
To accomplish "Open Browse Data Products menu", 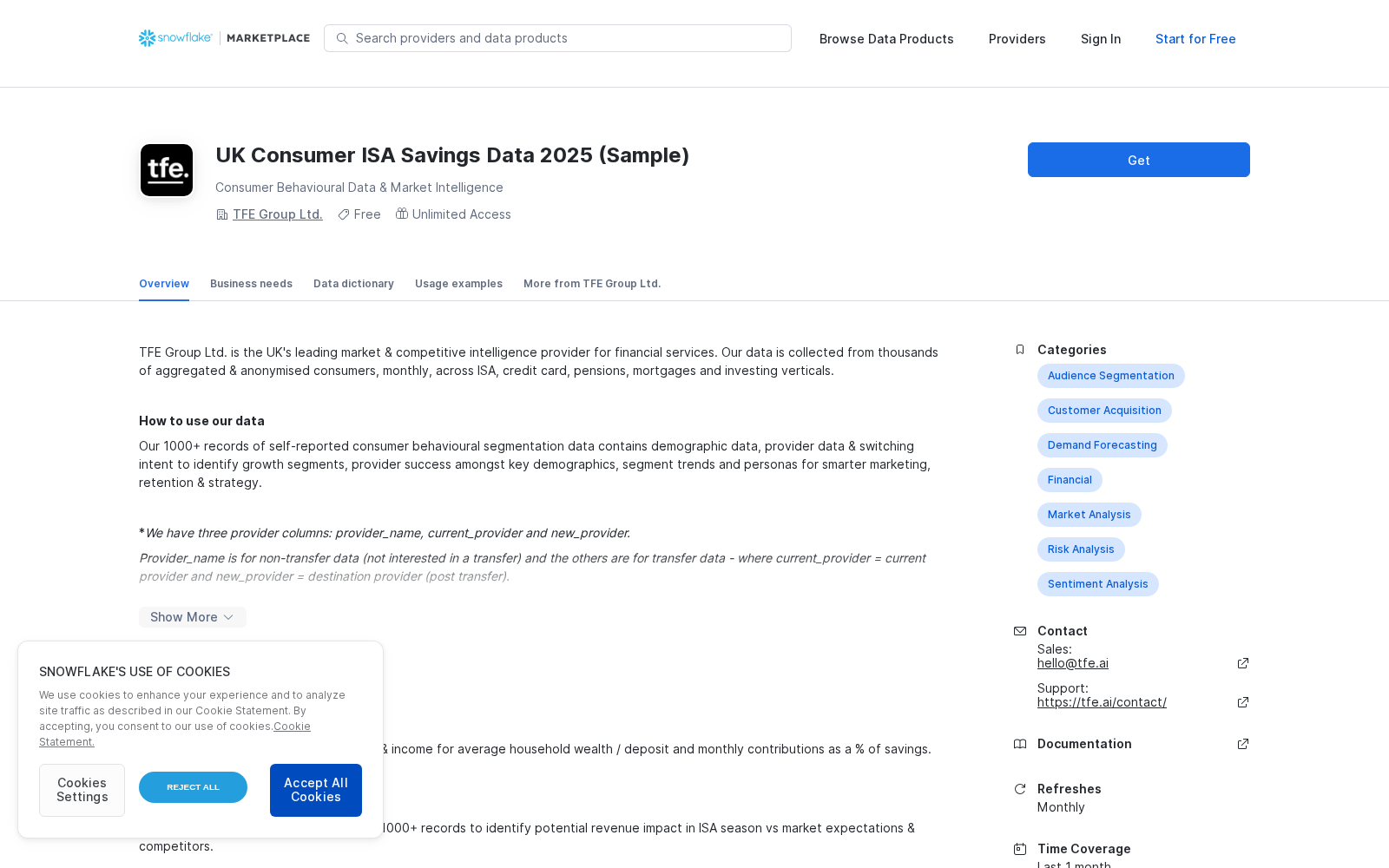I will [886, 39].
